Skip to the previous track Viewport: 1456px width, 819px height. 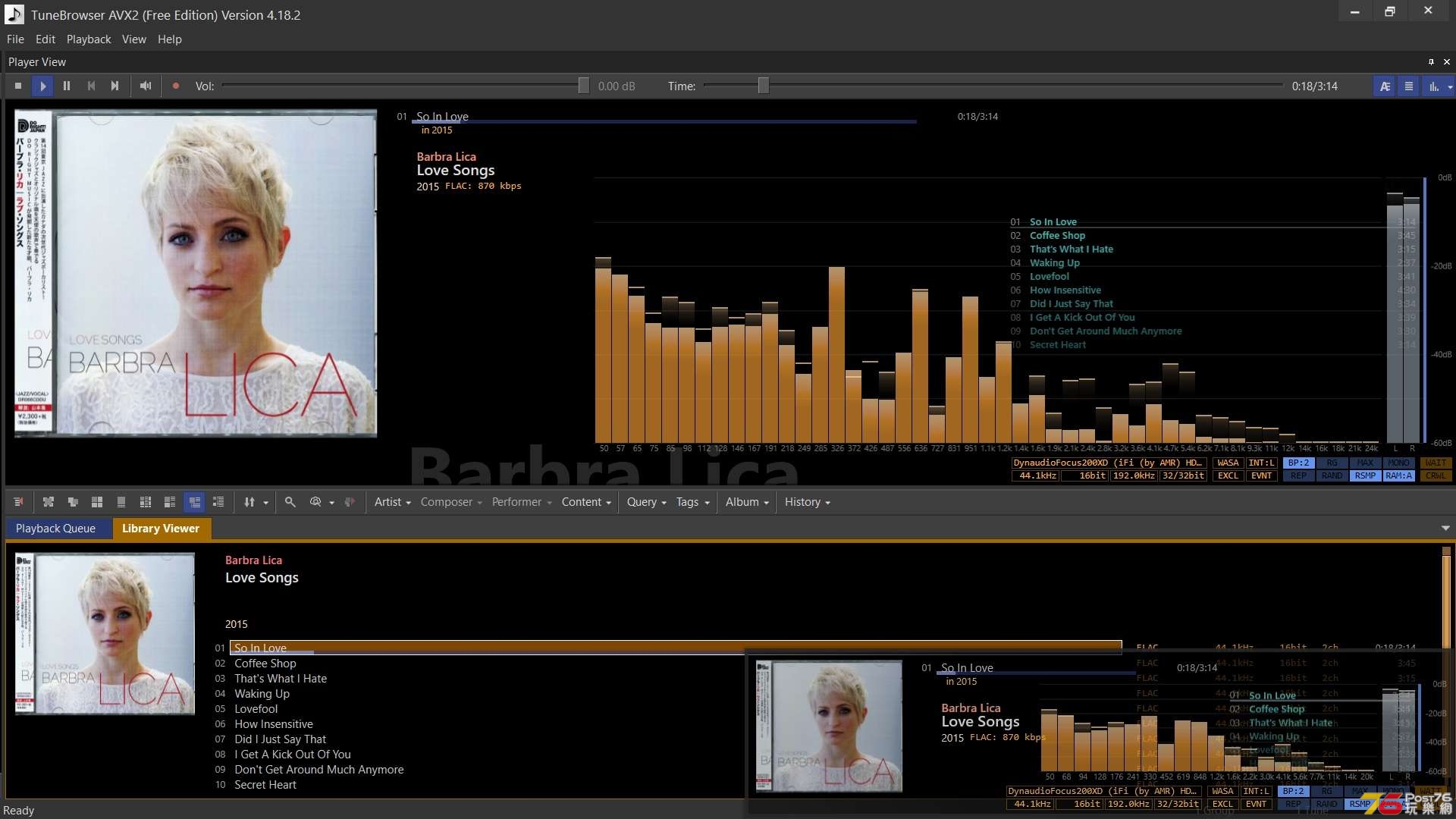[x=91, y=86]
